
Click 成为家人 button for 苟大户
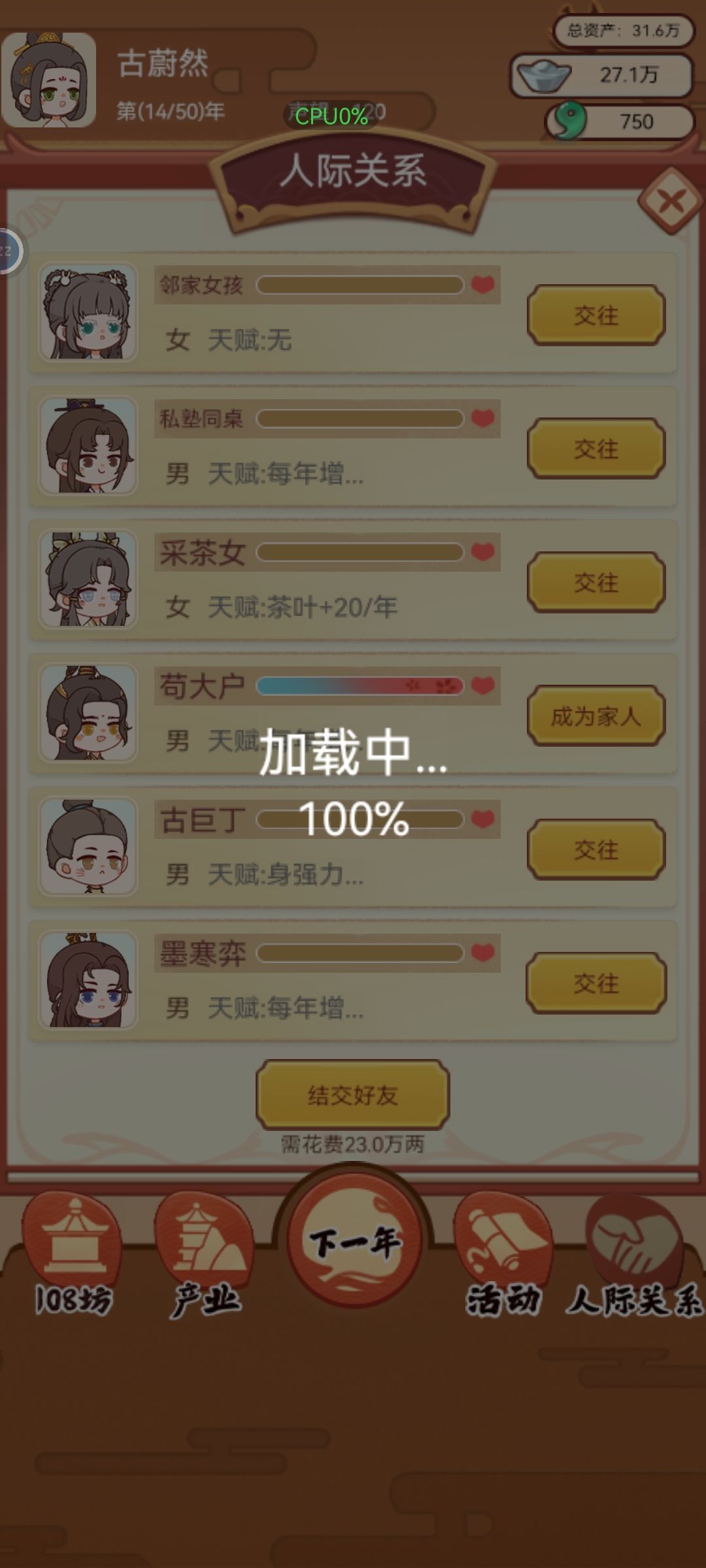(596, 716)
